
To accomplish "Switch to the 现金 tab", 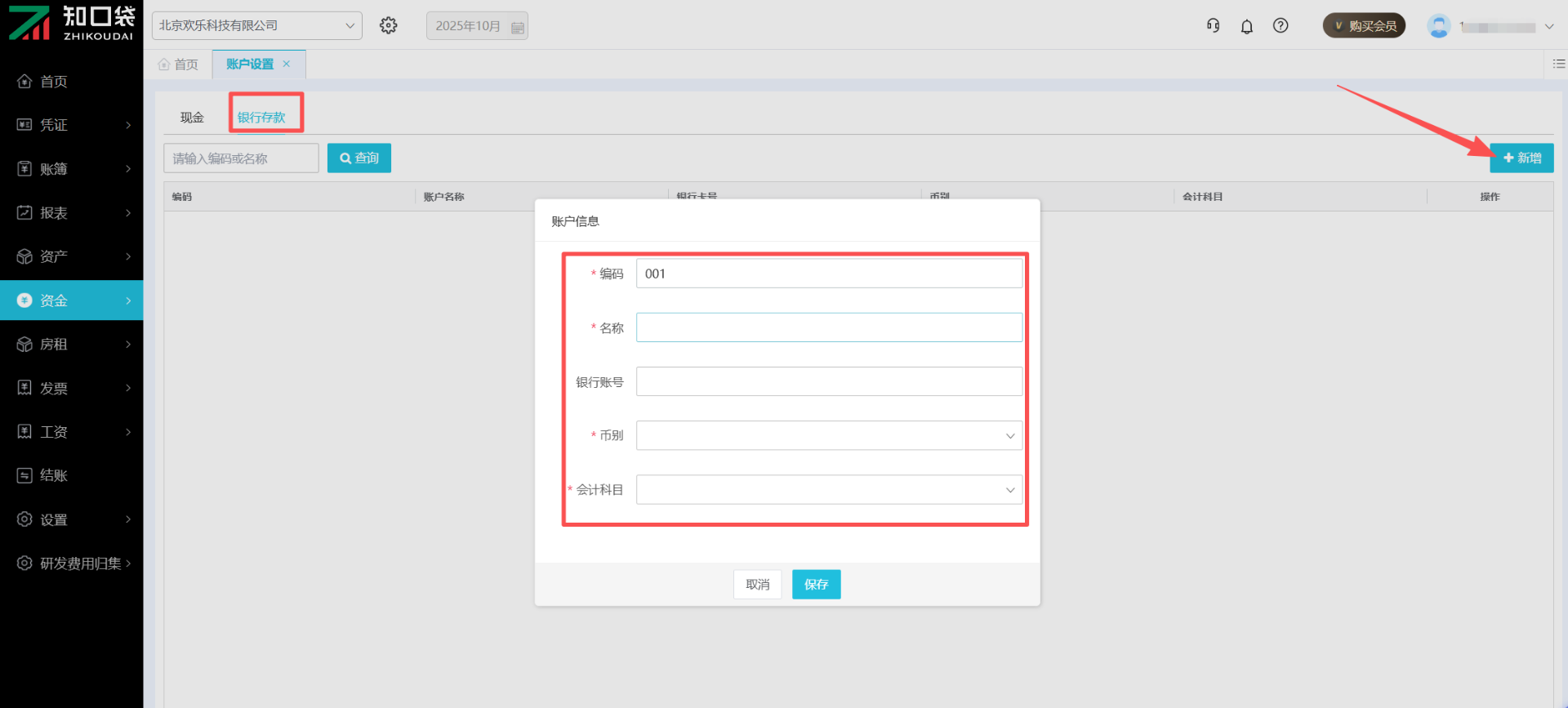I will pos(192,118).
